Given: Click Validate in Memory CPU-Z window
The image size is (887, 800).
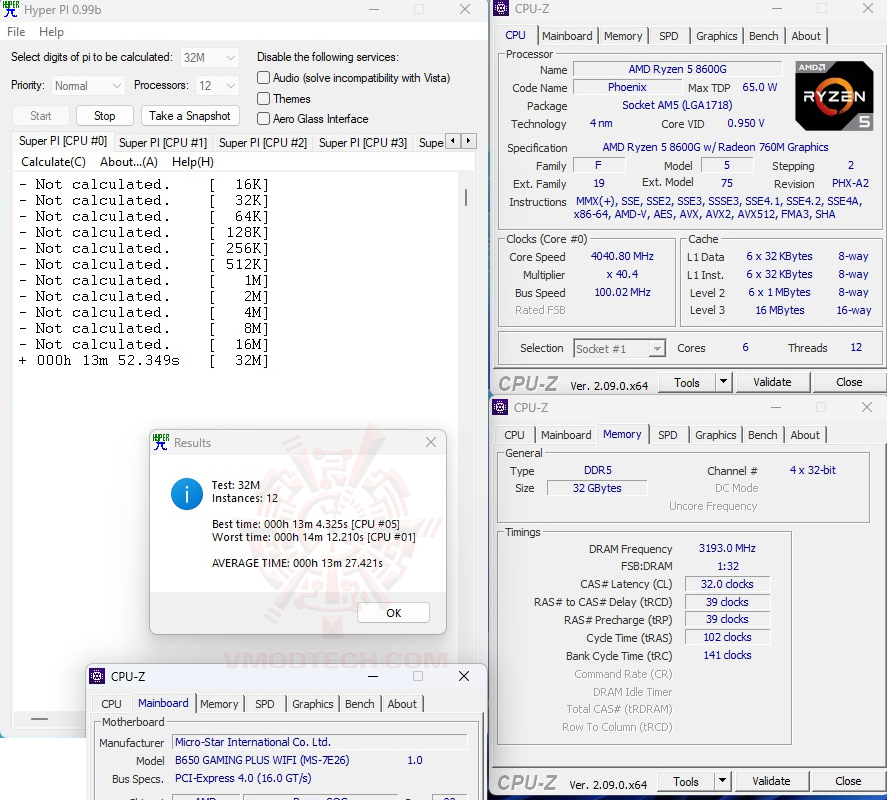Looking at the screenshot, I should tap(771, 781).
